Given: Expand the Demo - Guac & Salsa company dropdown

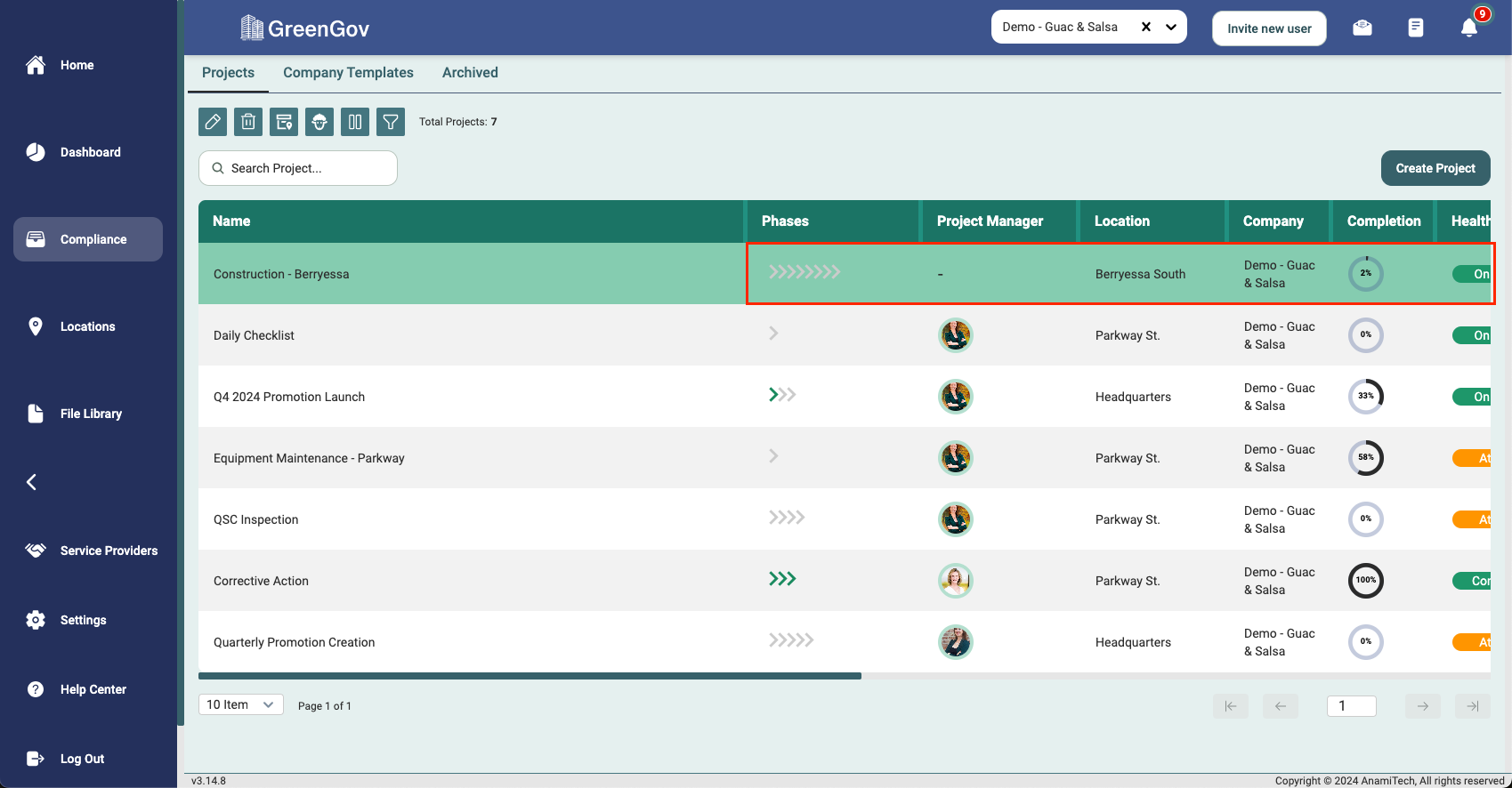Looking at the screenshot, I should 1171,27.
